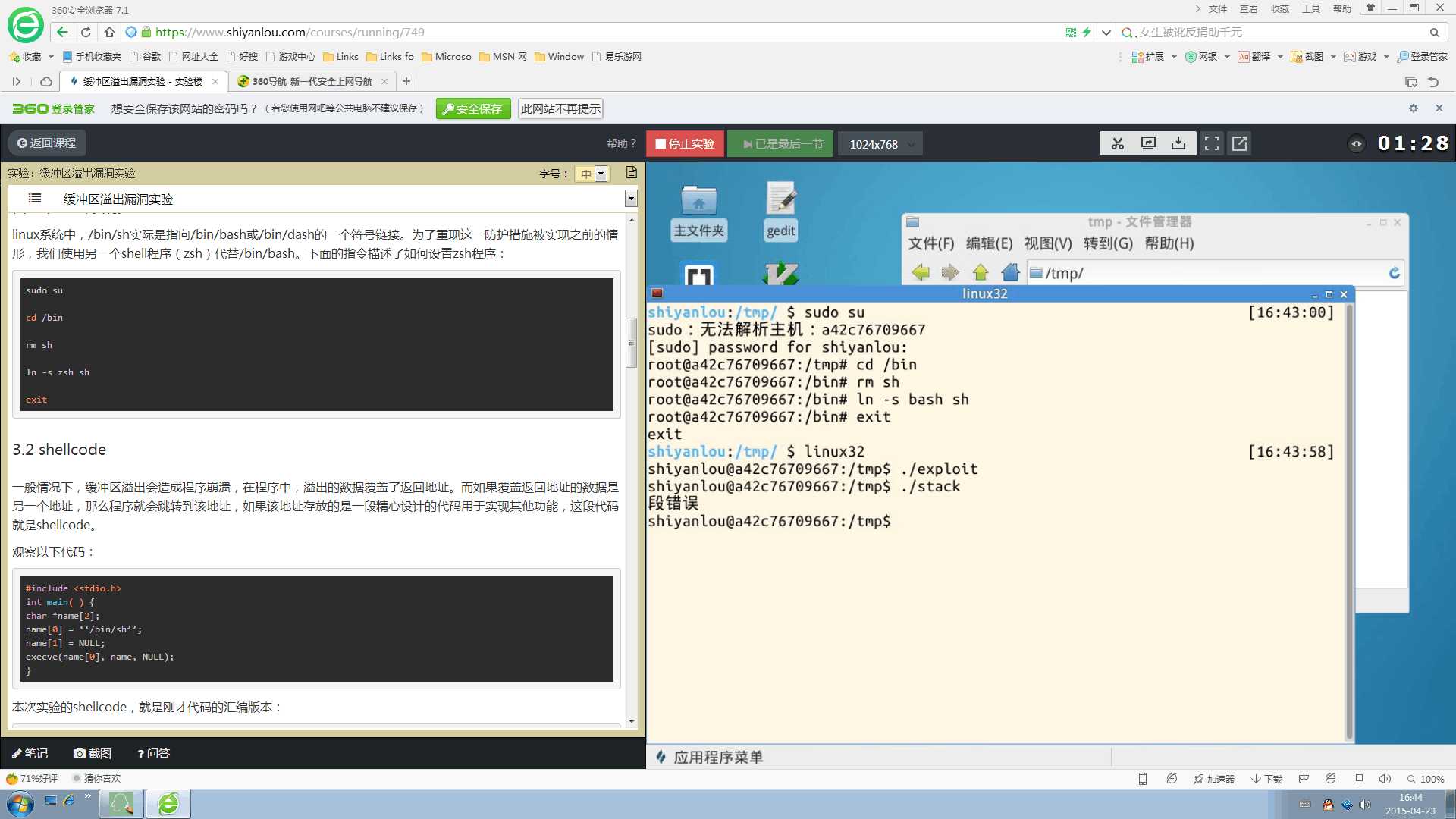Open the Windows Start button
Viewport: 1456px width, 819px height.
point(19,804)
